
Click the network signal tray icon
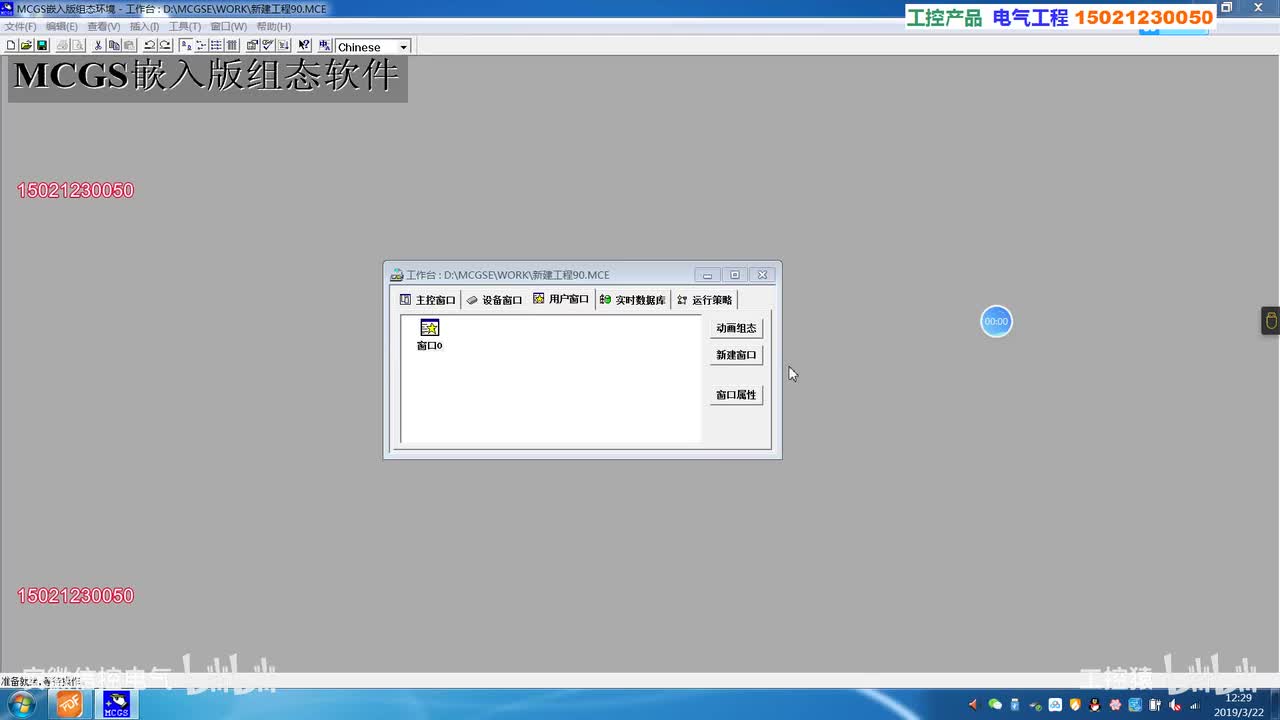pyautogui.click(x=1195, y=705)
